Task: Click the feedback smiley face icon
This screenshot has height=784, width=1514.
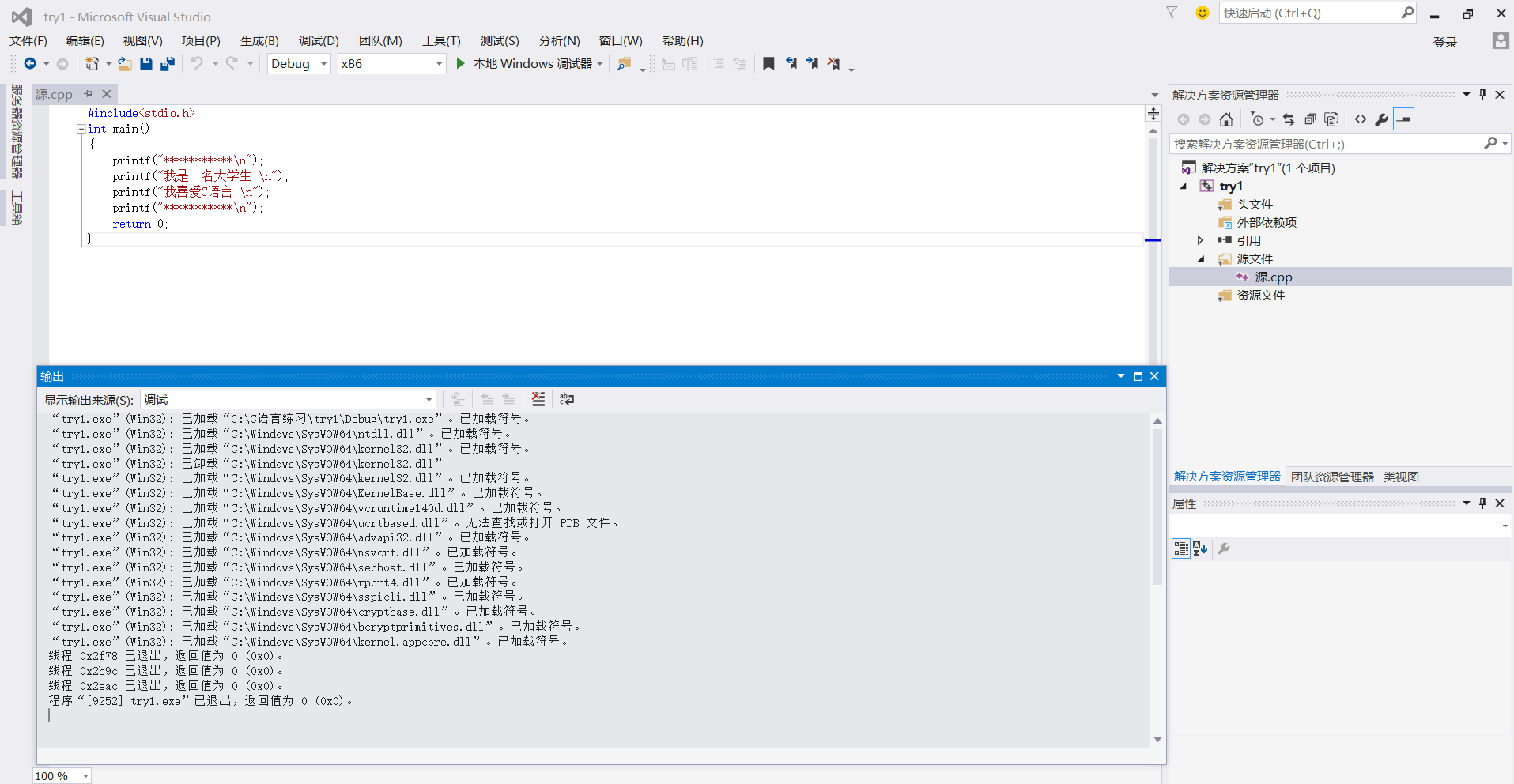Action: pyautogui.click(x=1203, y=13)
